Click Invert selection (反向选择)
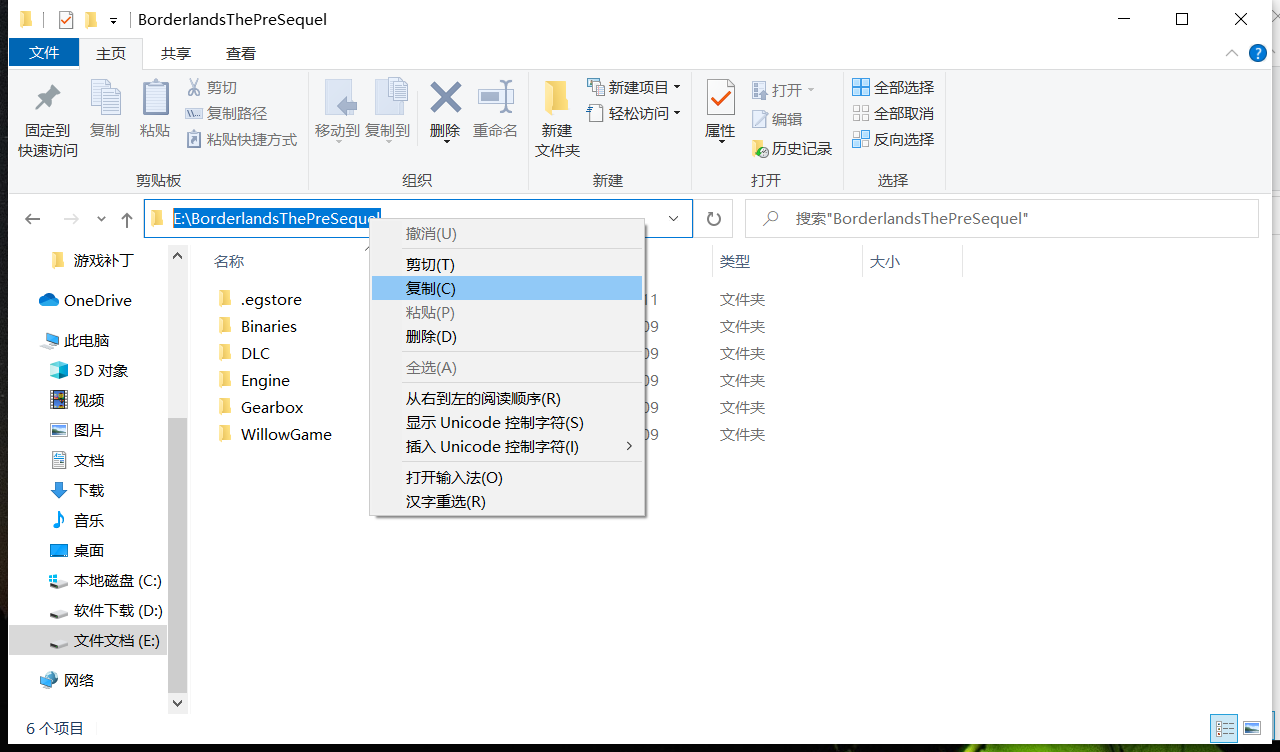The width and height of the screenshot is (1280, 752). pyautogui.click(x=893, y=139)
